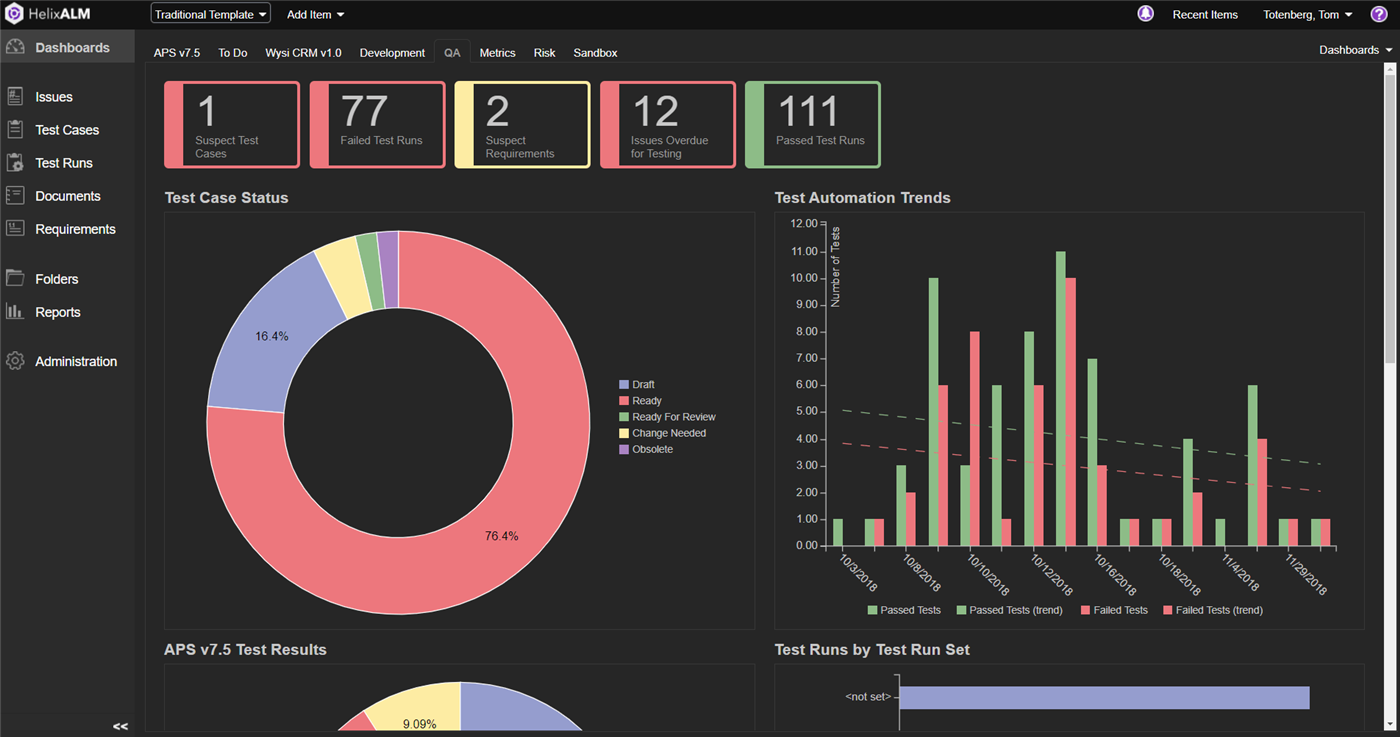Click the Issues icon in sidebar

pyautogui.click(x=15, y=97)
